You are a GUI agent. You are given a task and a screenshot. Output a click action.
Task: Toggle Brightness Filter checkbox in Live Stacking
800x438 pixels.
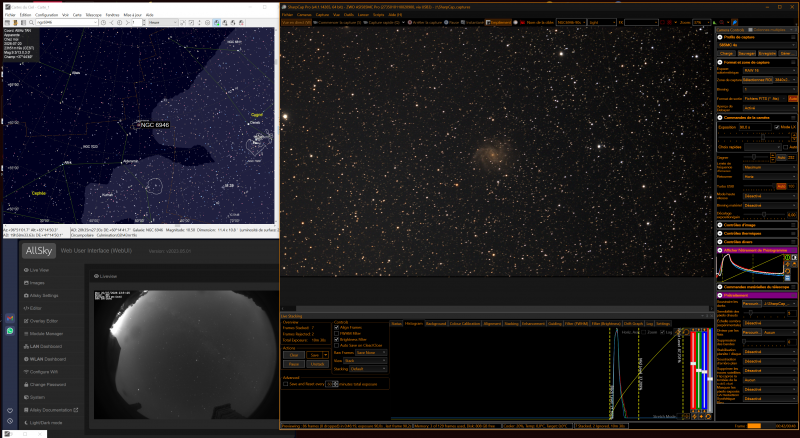coord(336,339)
